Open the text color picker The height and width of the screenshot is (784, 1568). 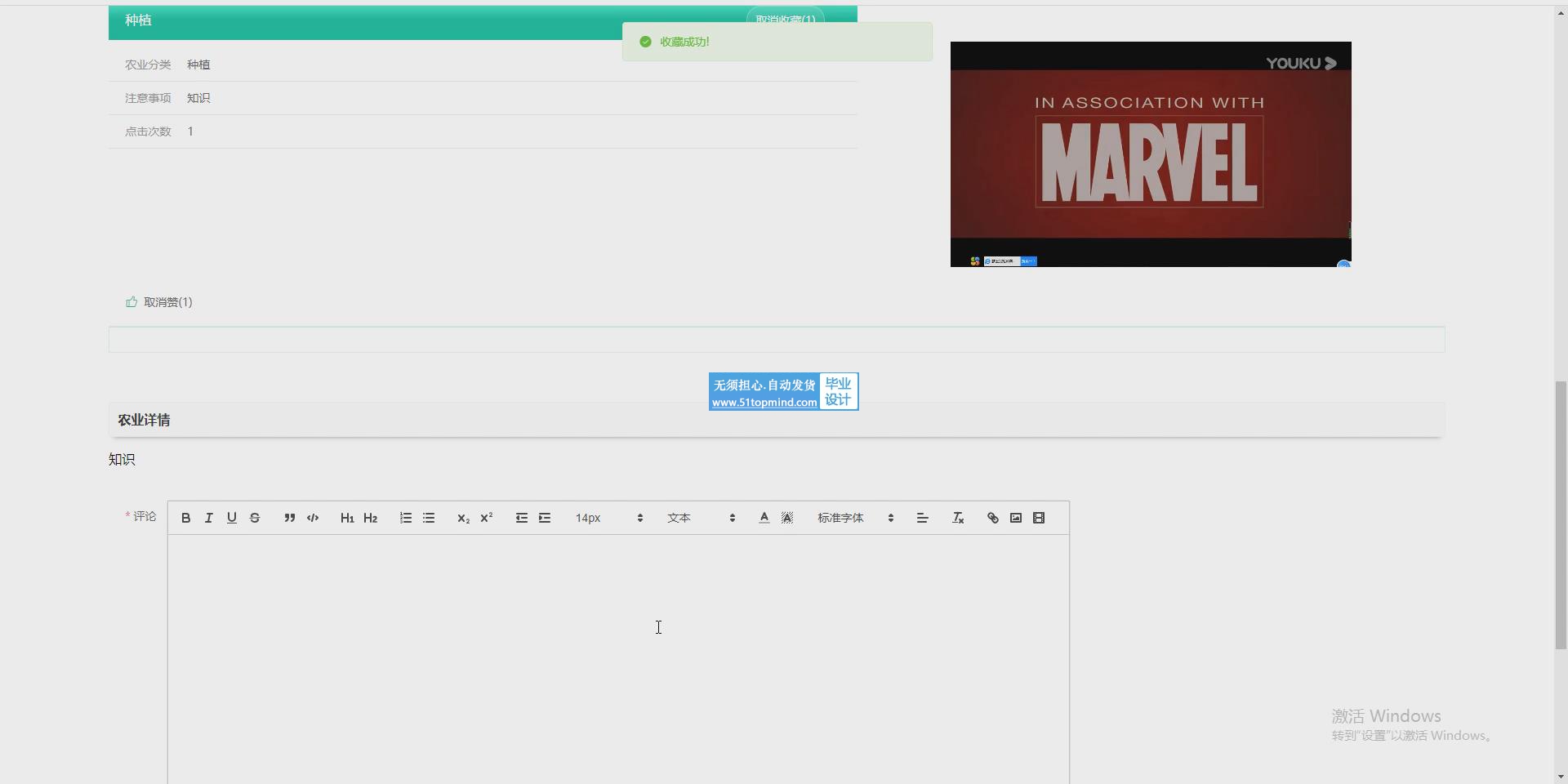point(764,518)
